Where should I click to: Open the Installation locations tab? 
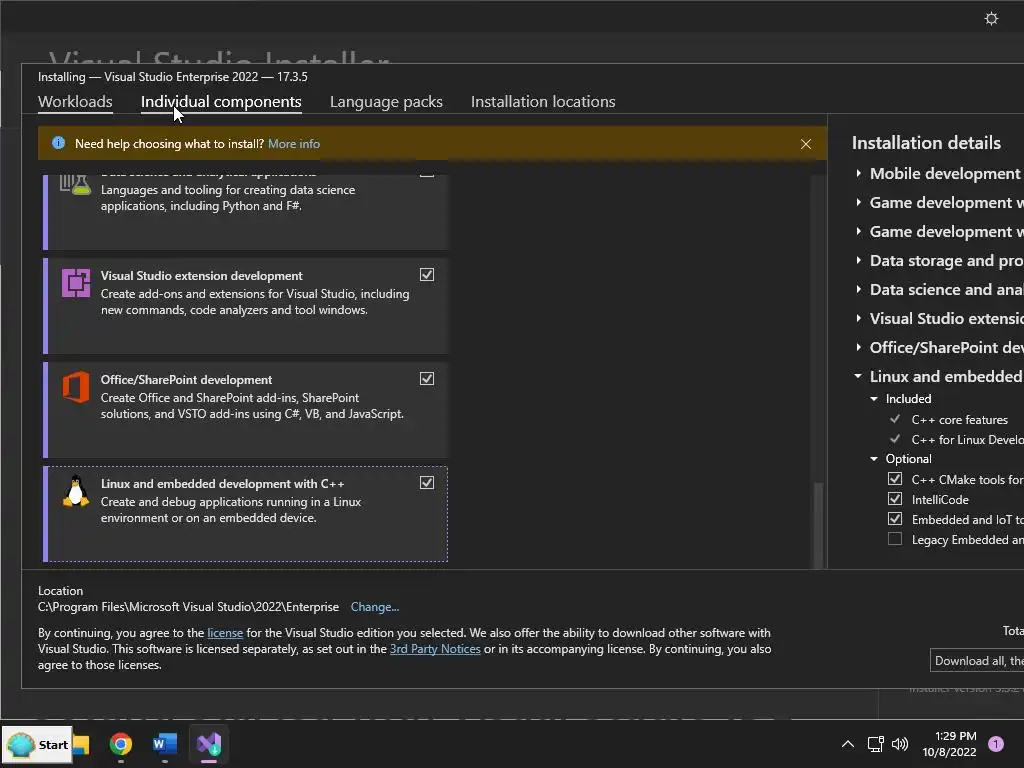tap(543, 102)
